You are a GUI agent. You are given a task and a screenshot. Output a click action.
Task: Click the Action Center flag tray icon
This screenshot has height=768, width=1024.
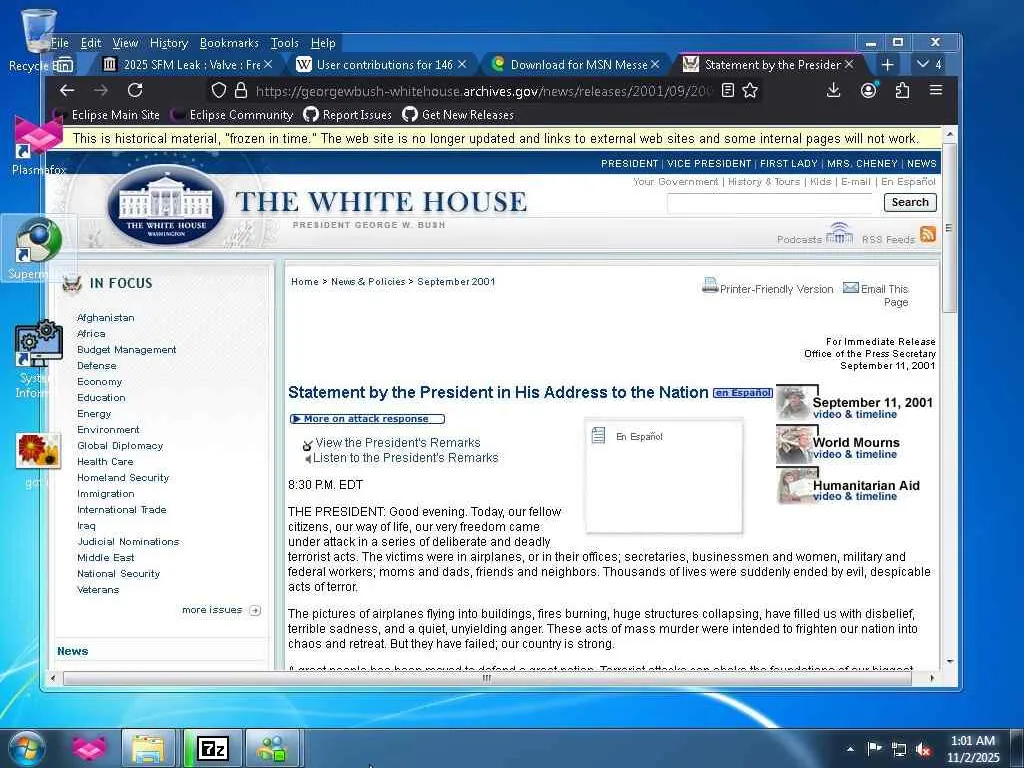pos(874,748)
